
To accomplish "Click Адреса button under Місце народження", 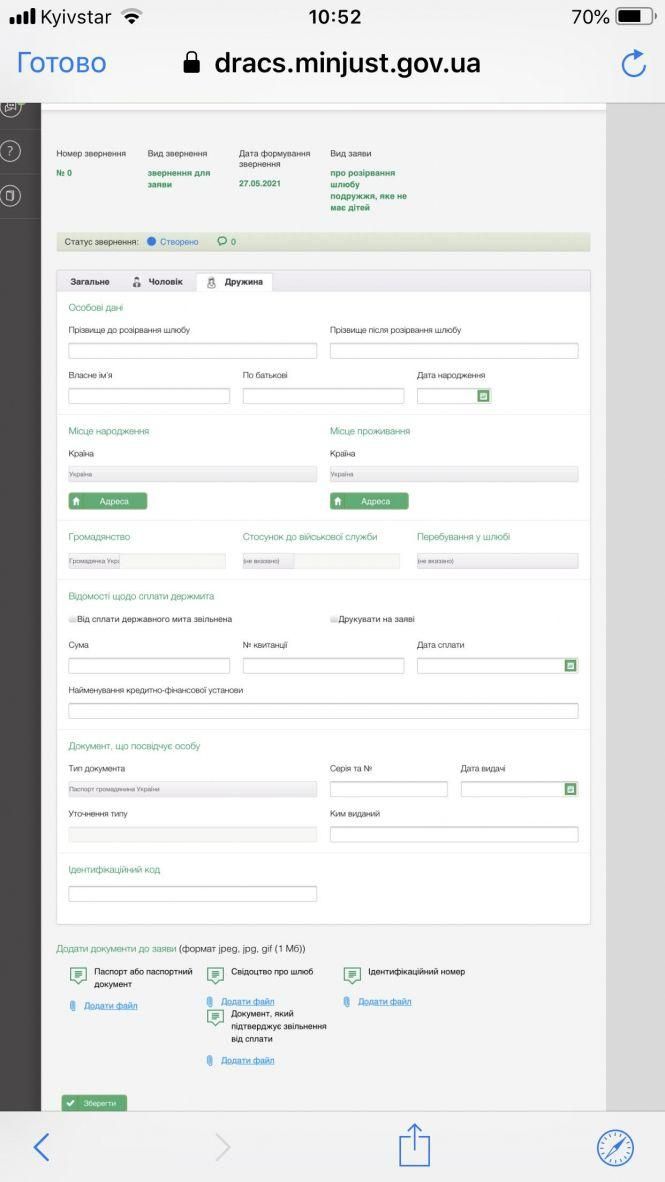I will coord(108,501).
